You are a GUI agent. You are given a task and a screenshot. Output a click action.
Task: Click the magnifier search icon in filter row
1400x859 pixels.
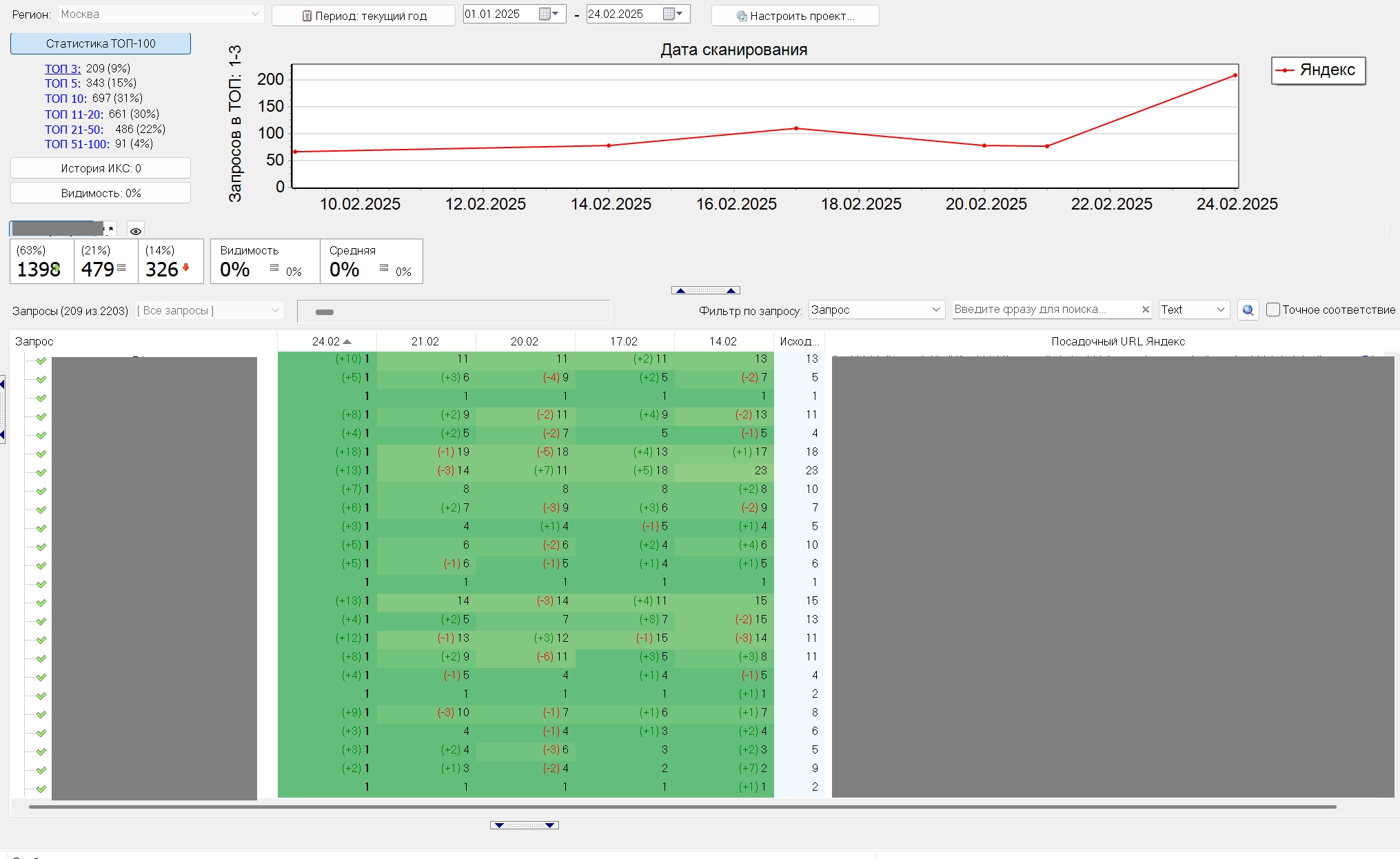coord(1248,310)
